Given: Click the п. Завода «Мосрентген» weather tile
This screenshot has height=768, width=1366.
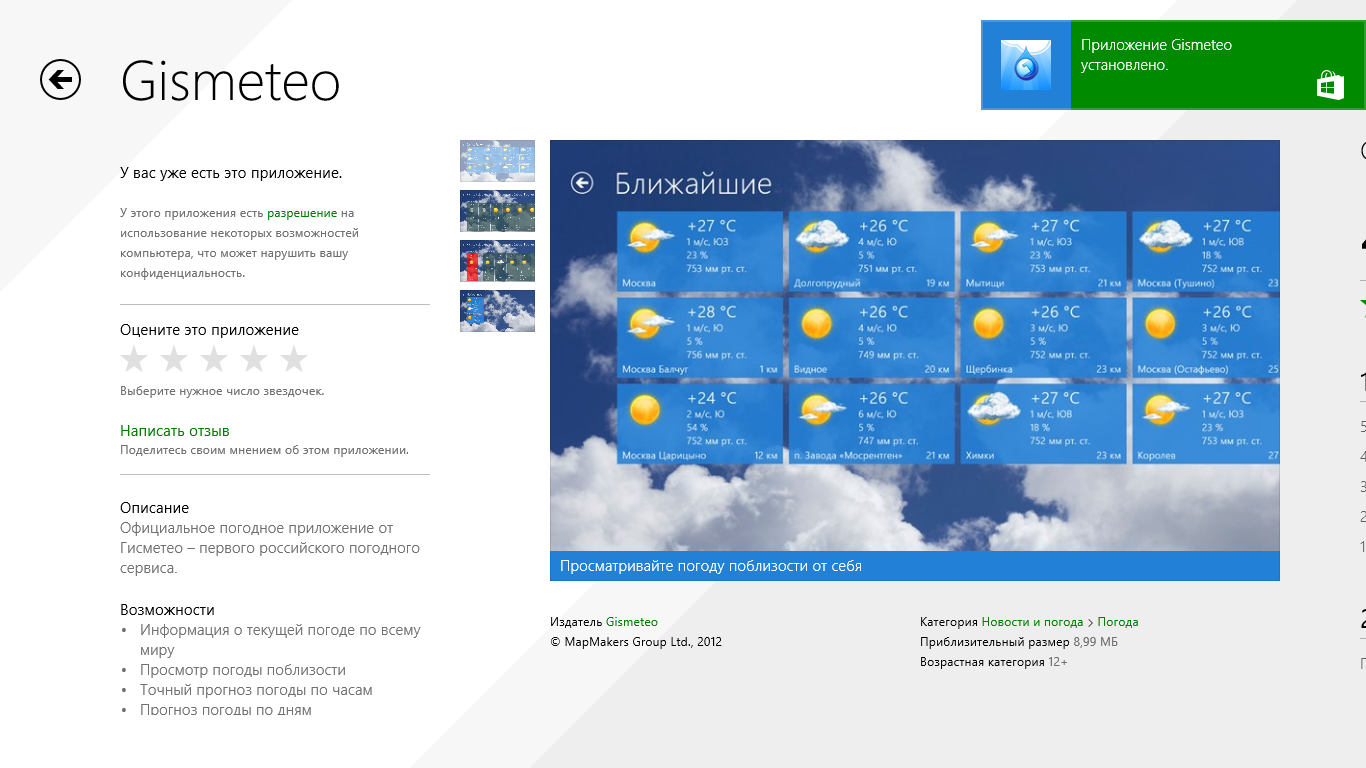Looking at the screenshot, I should [872, 423].
